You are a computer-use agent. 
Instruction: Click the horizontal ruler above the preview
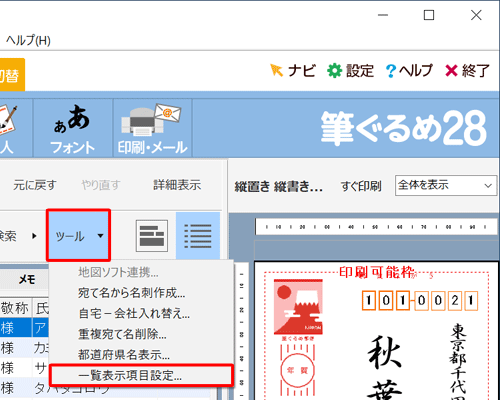click(x=376, y=227)
